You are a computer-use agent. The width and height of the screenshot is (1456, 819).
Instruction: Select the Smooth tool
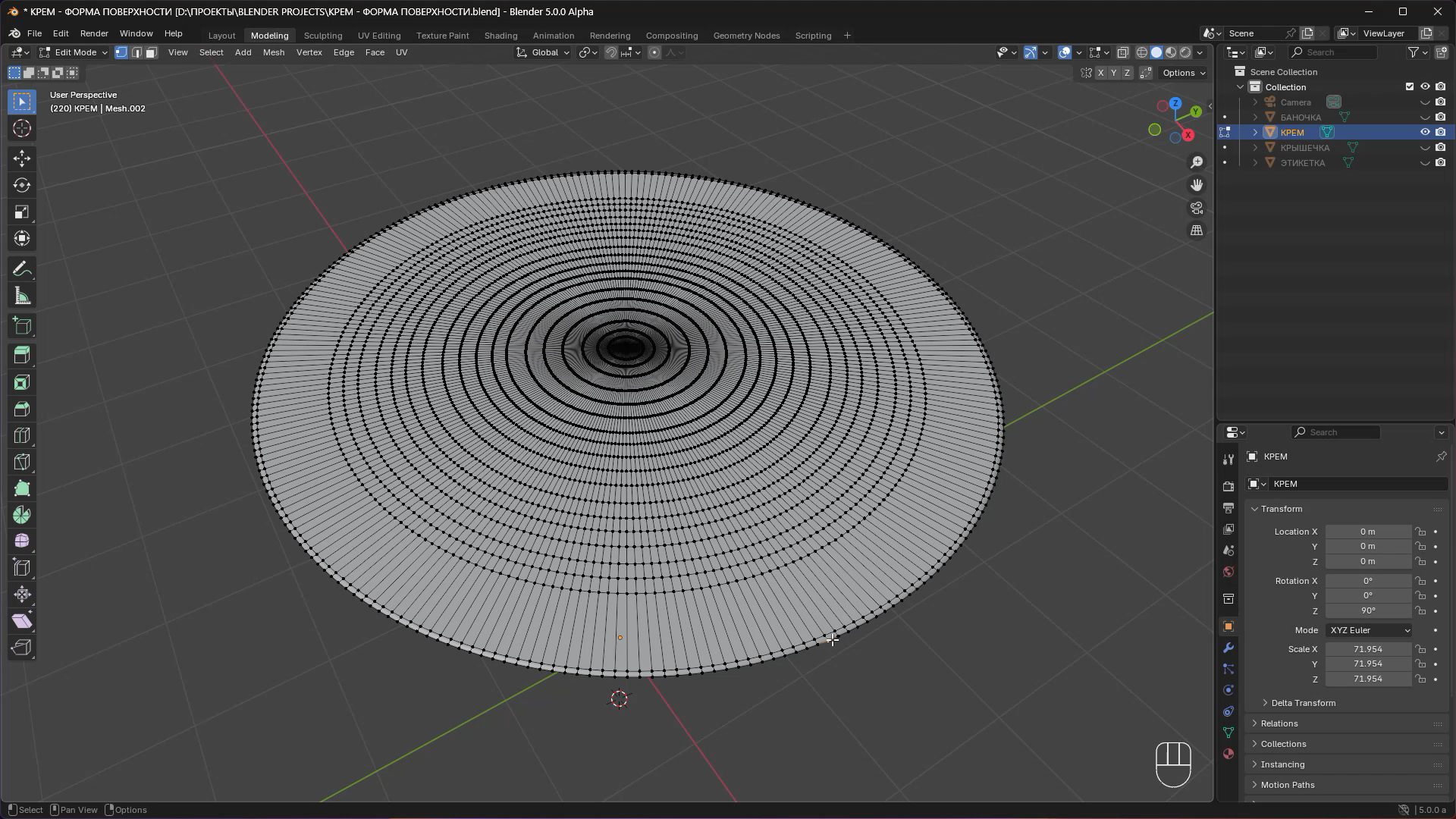tap(22, 541)
